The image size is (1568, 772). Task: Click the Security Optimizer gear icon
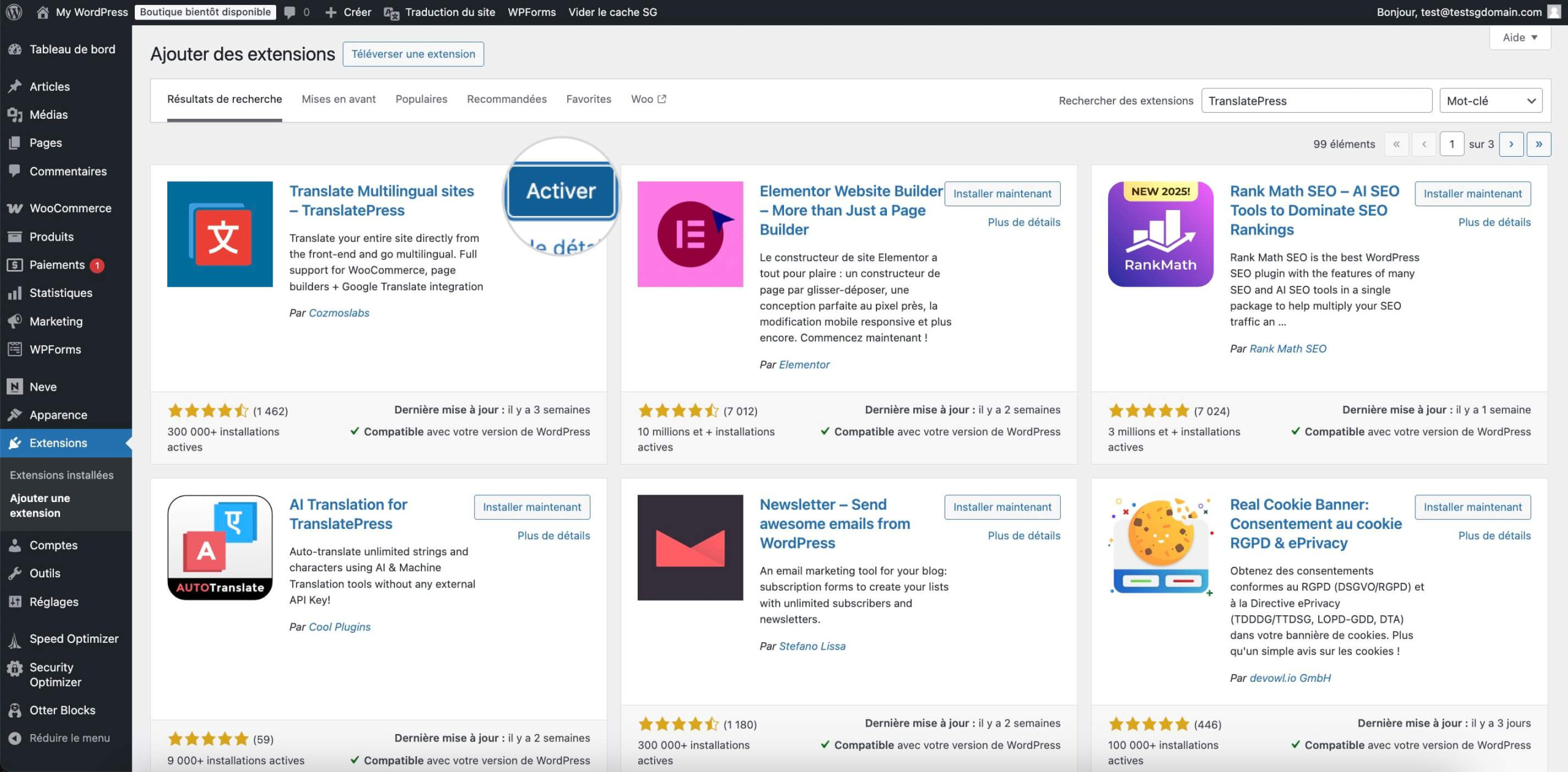15,669
